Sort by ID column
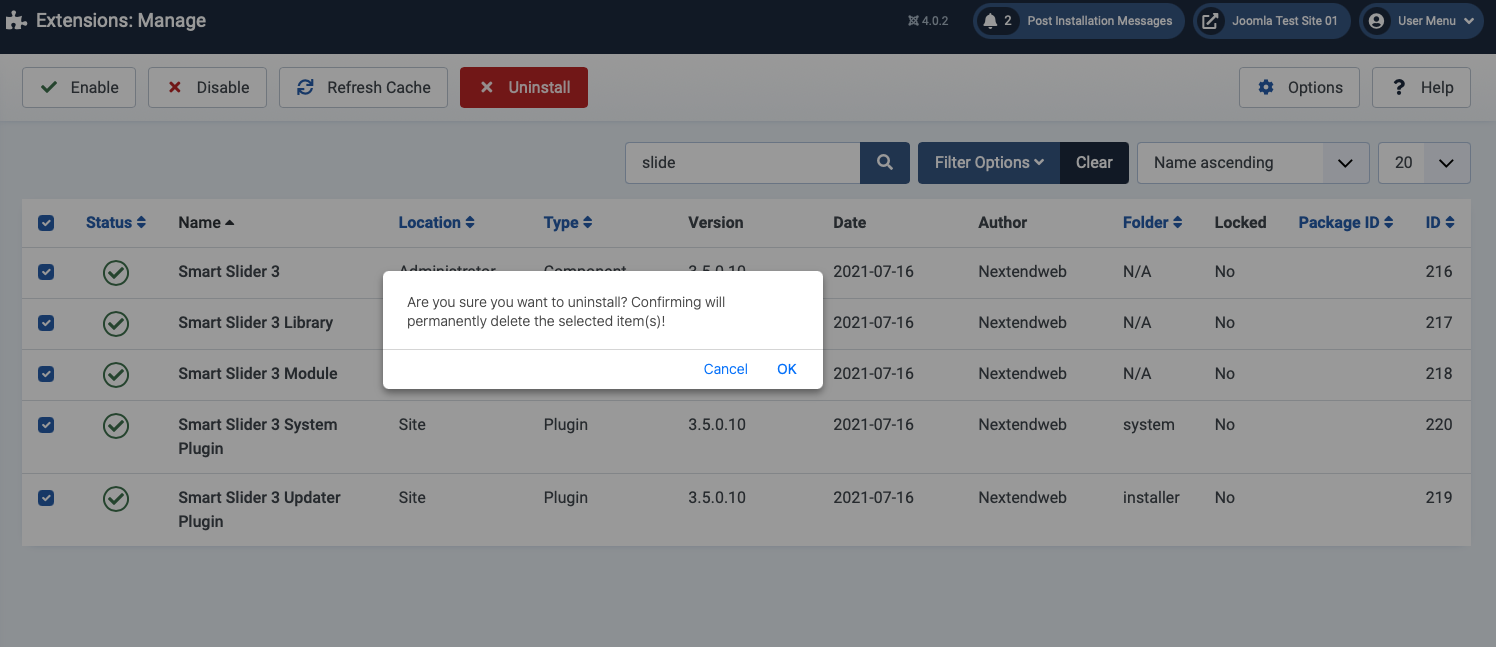This screenshot has height=647, width=1496. point(1440,222)
